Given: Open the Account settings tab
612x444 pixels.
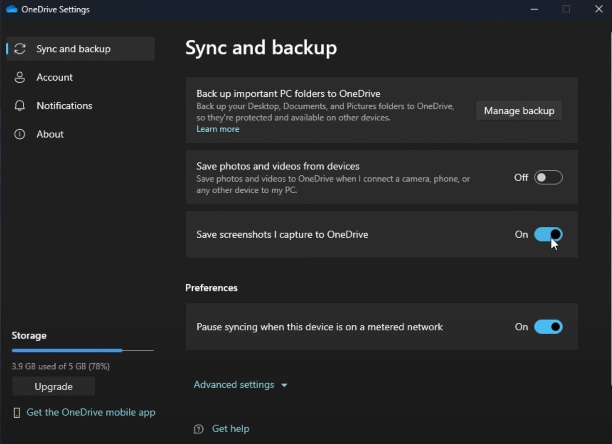Looking at the screenshot, I should point(80,77).
